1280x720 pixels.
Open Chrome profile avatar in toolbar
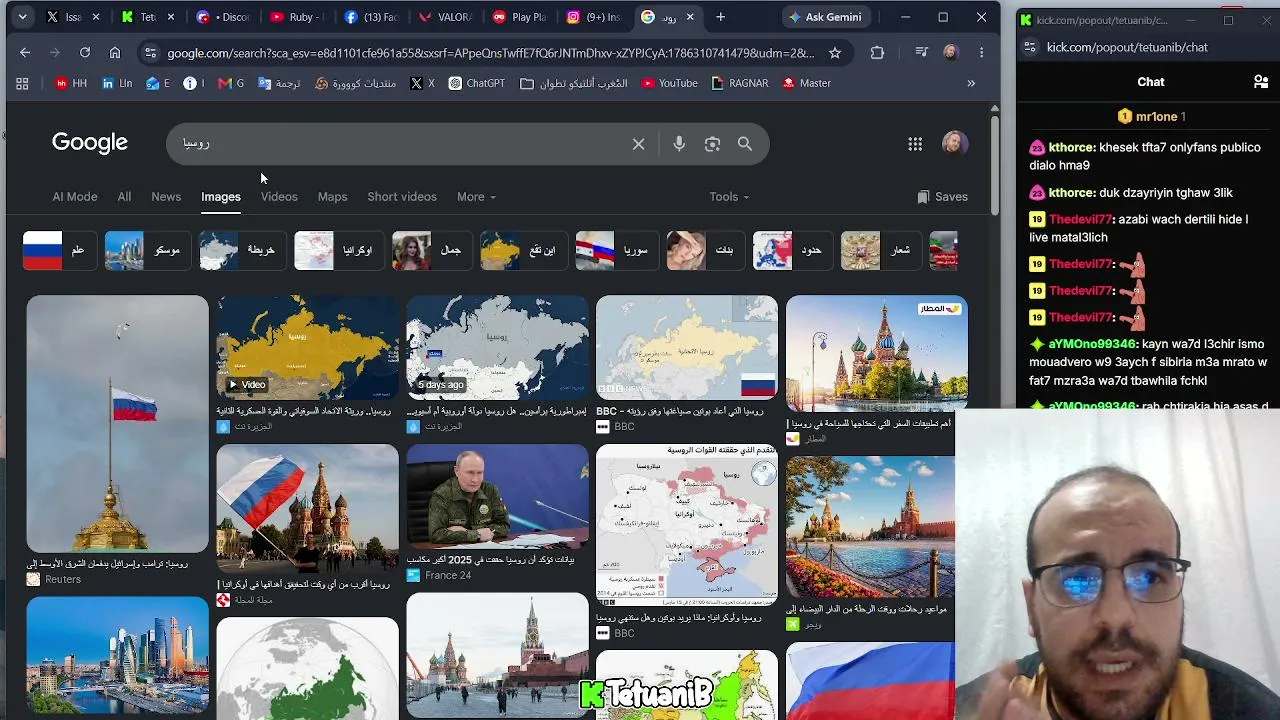click(x=951, y=53)
